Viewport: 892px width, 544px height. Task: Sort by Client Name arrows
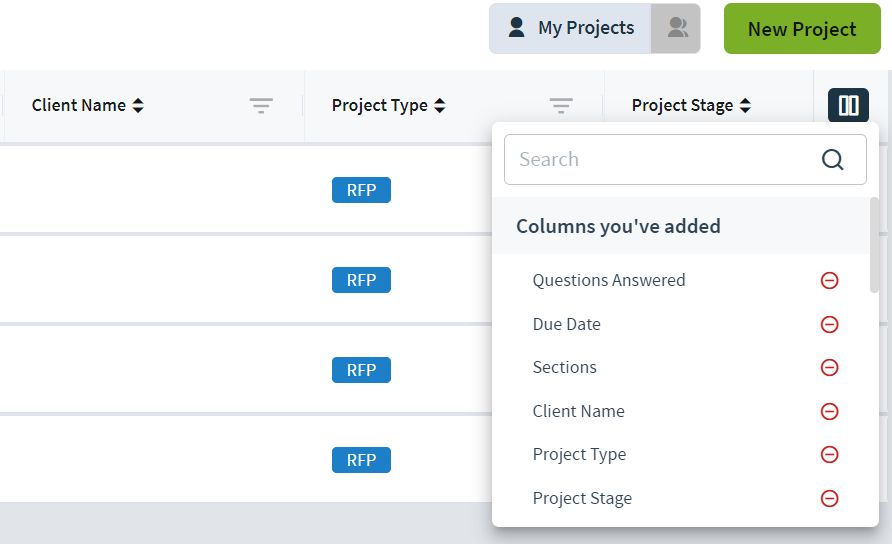point(138,105)
